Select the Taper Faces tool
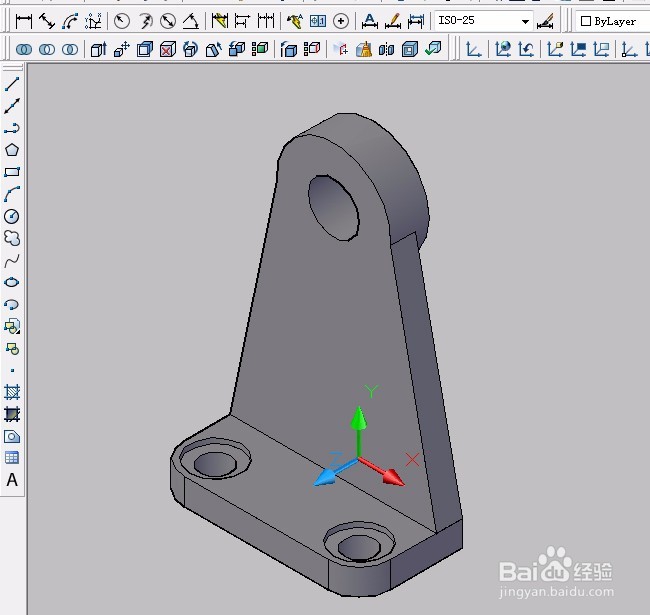This screenshot has height=615, width=650. point(214,49)
